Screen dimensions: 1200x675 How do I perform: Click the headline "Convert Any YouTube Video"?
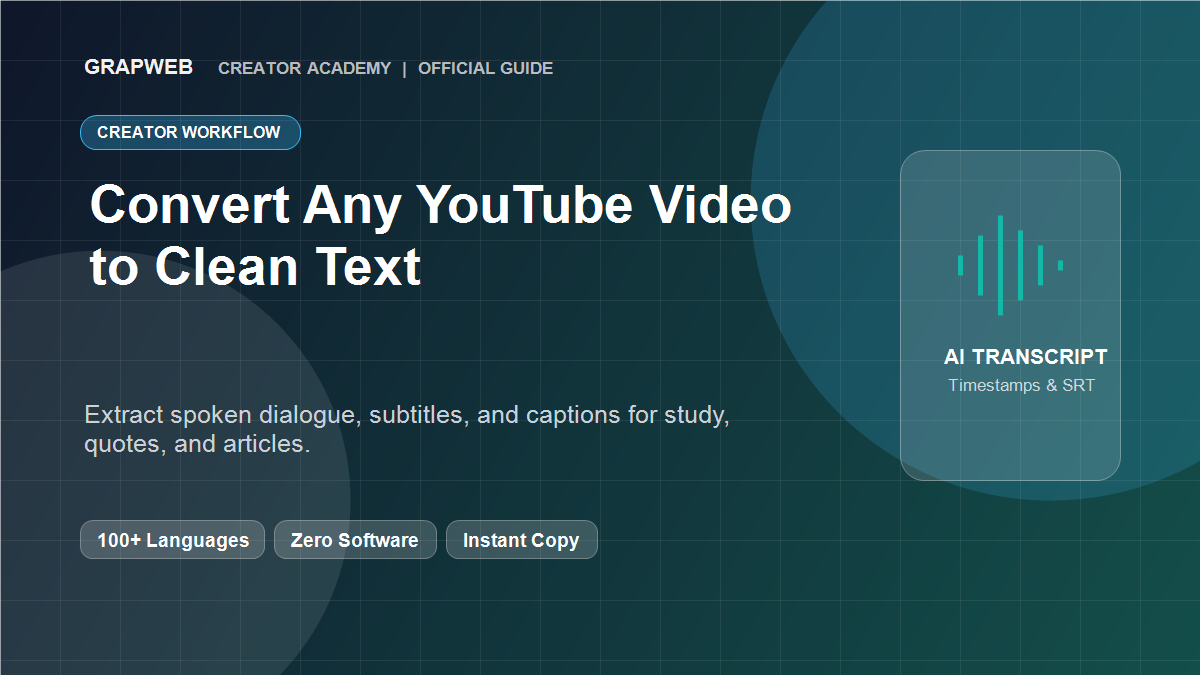440,205
